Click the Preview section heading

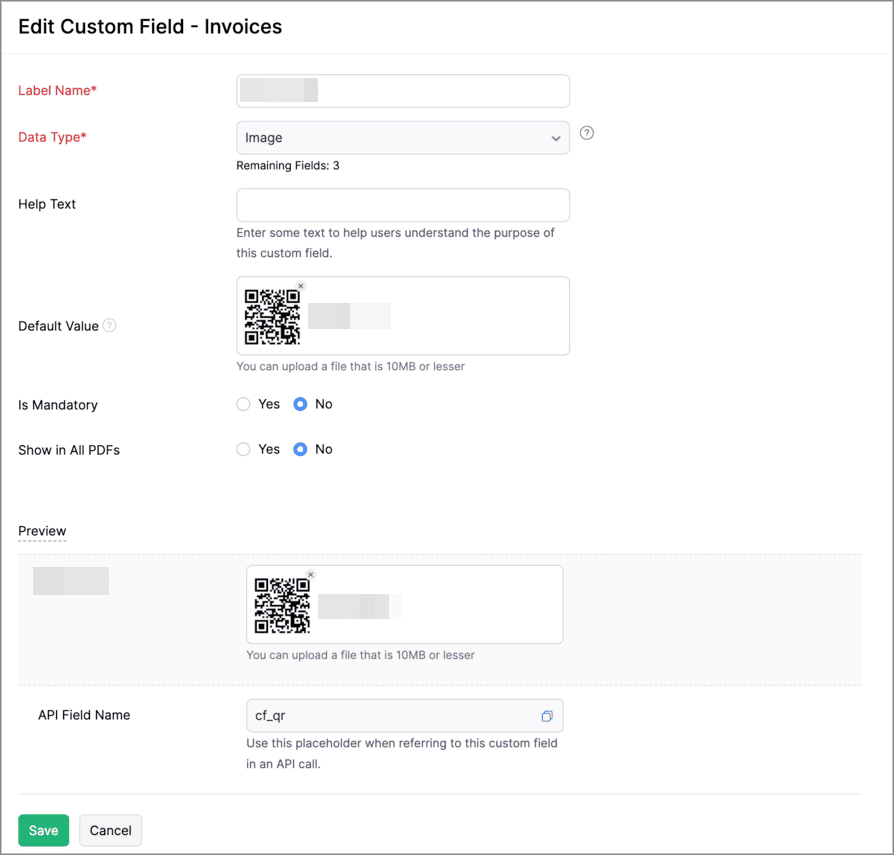coord(42,531)
